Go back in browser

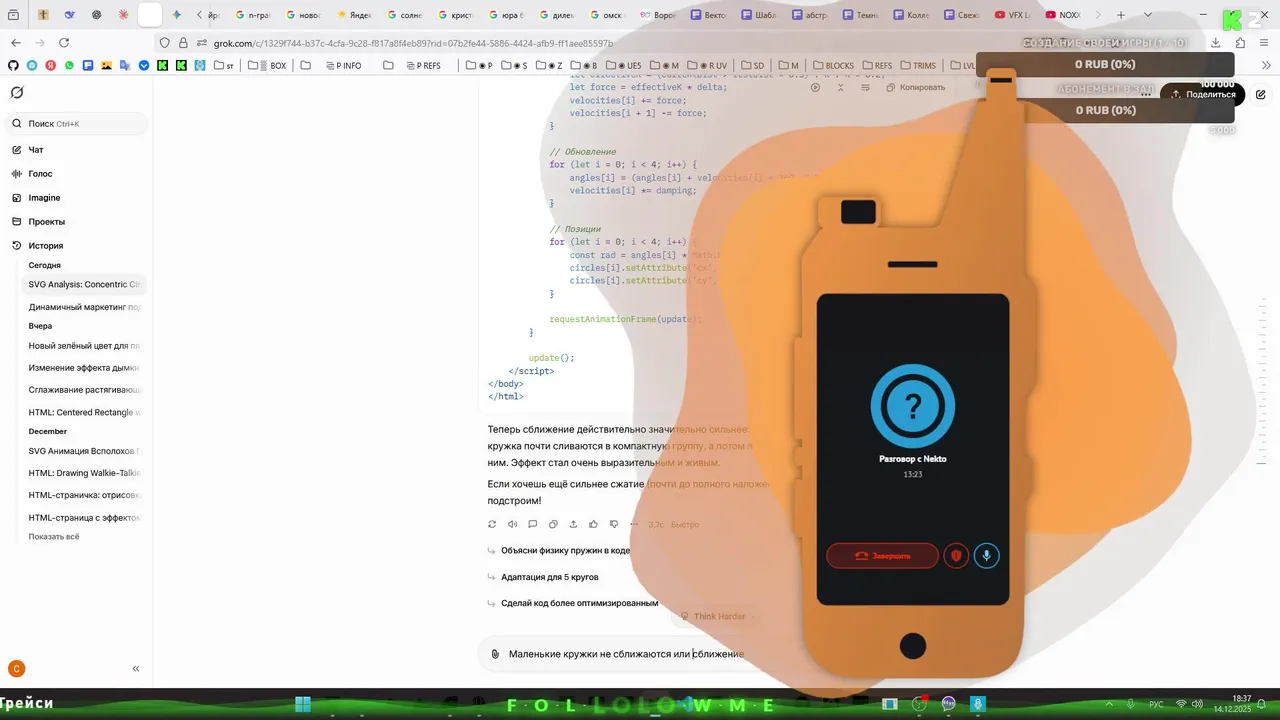(x=16, y=43)
